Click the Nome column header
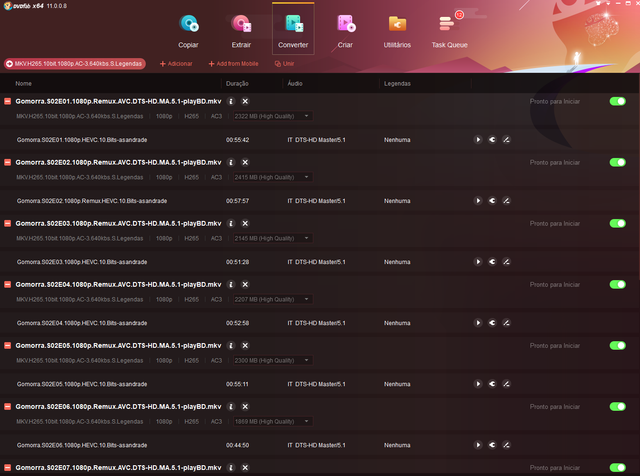Image resolution: width=640 pixels, height=476 pixels. [23, 83]
